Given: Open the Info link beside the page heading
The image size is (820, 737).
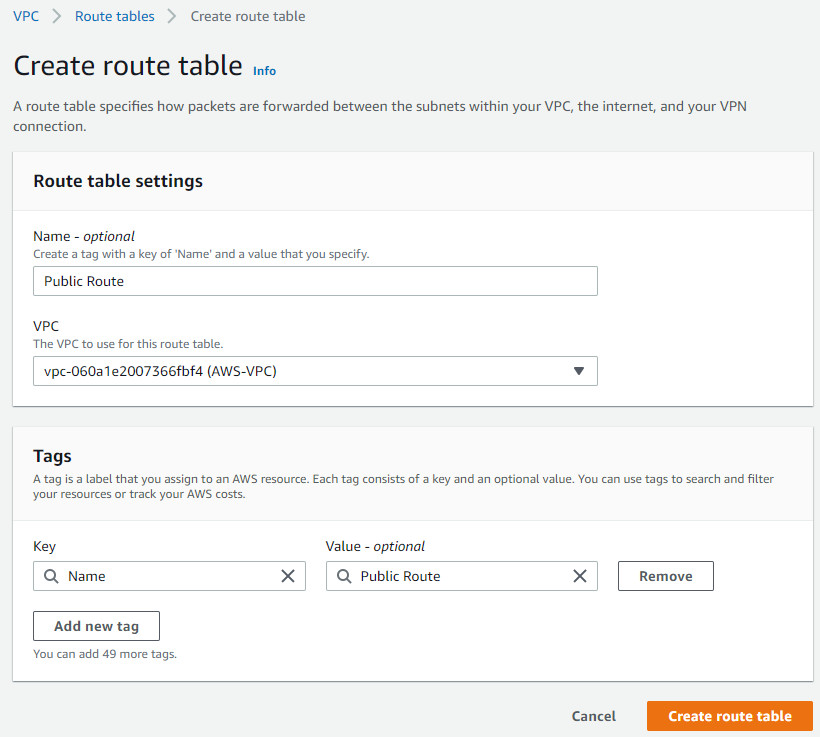Looking at the screenshot, I should tap(264, 71).
